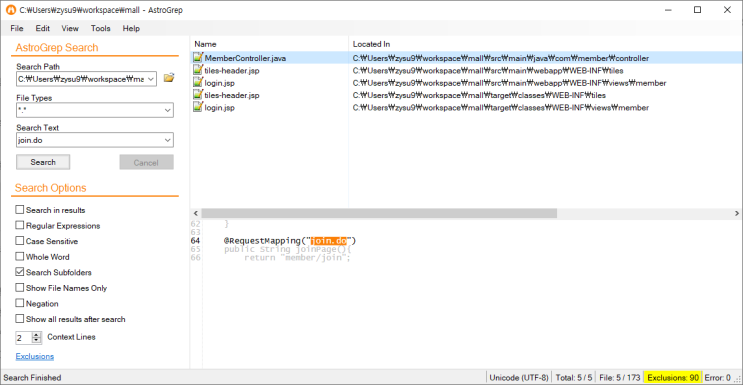Open the Help menu
The height and width of the screenshot is (385, 743).
coord(131,28)
